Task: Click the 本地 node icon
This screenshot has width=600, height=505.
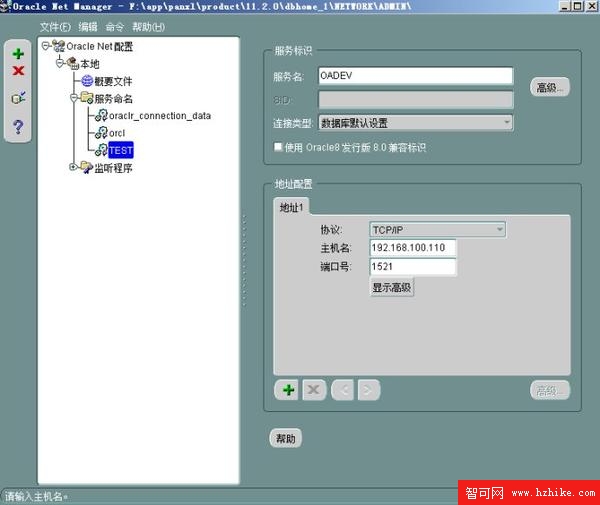Action: point(73,64)
